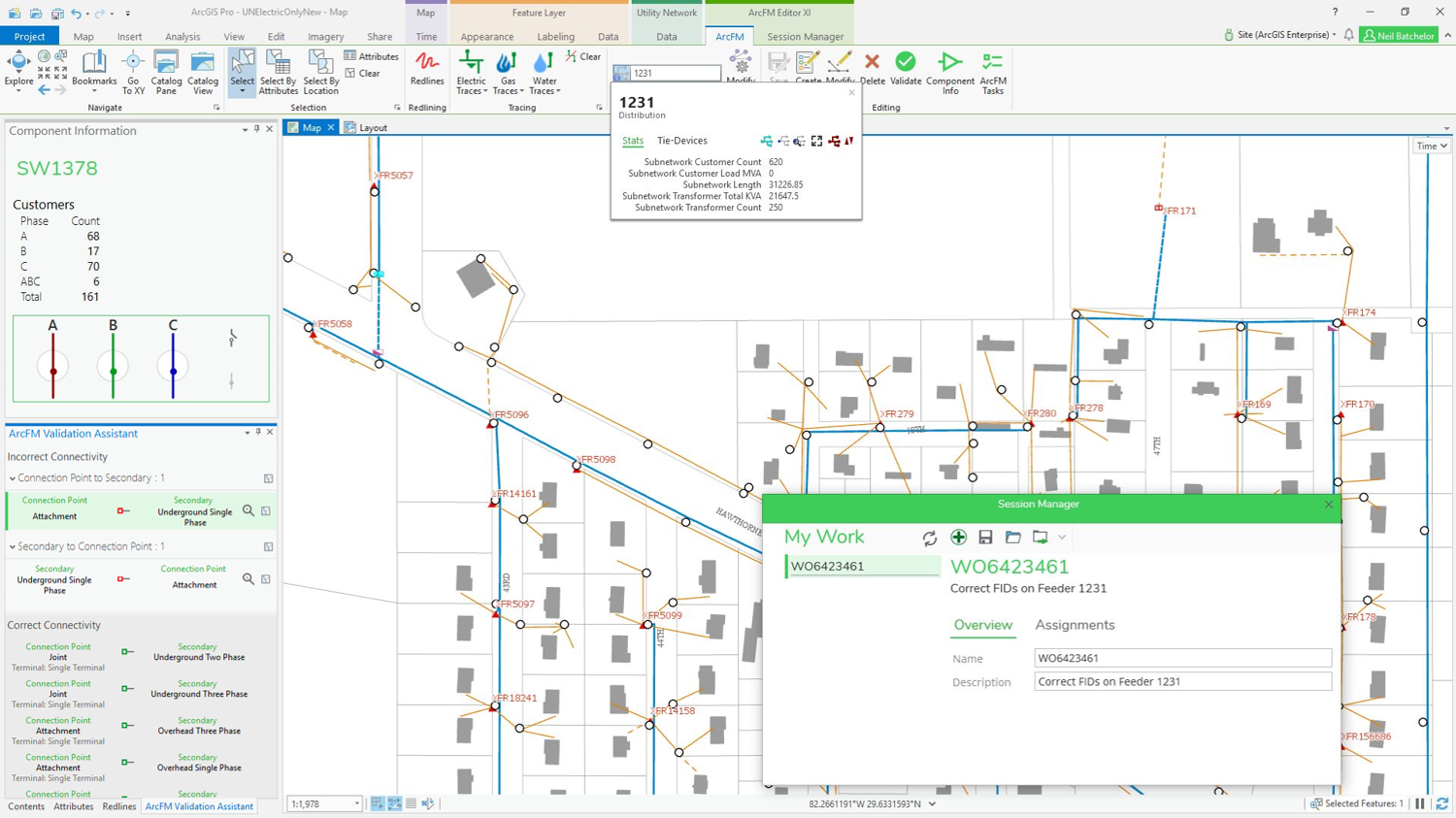The height and width of the screenshot is (818, 1456).
Task: Open the Utility Network ribbon tab
Action: point(667,13)
